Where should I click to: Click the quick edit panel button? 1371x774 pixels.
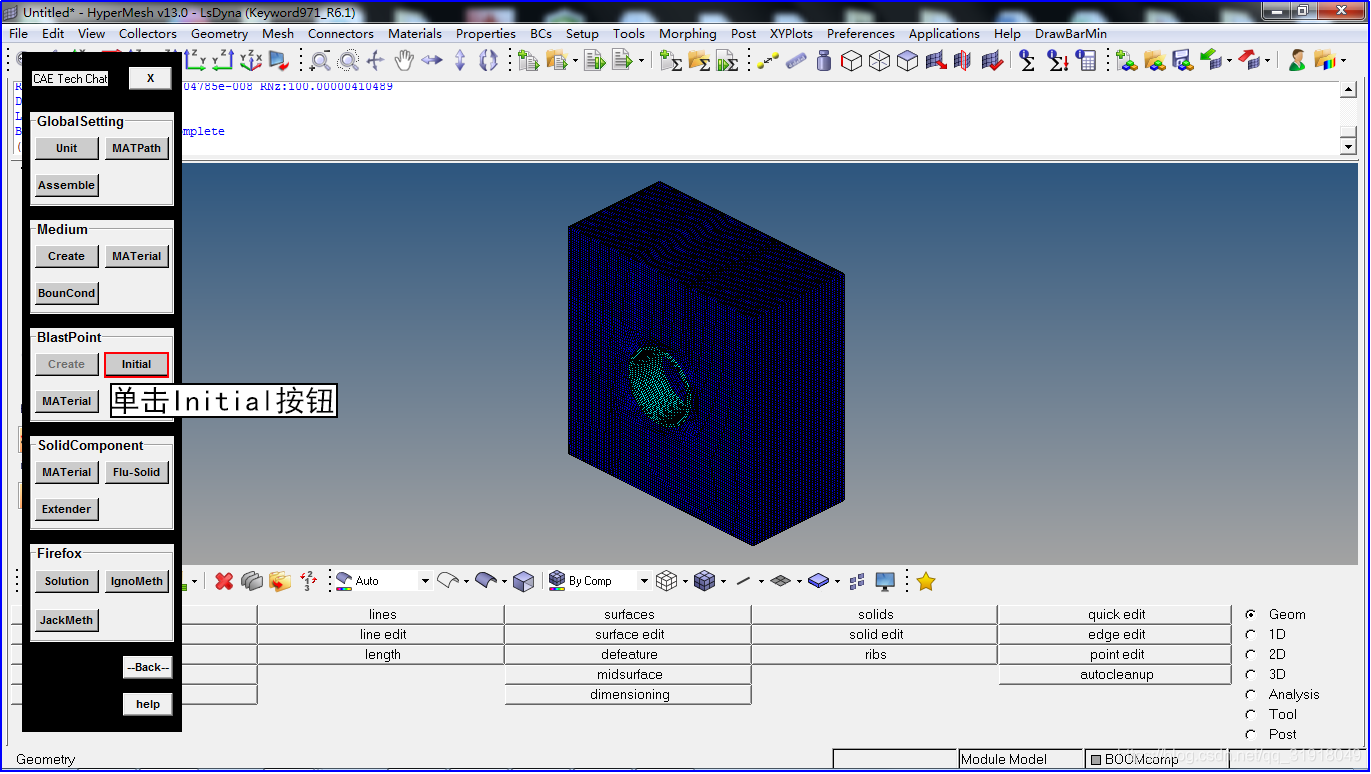click(1115, 615)
